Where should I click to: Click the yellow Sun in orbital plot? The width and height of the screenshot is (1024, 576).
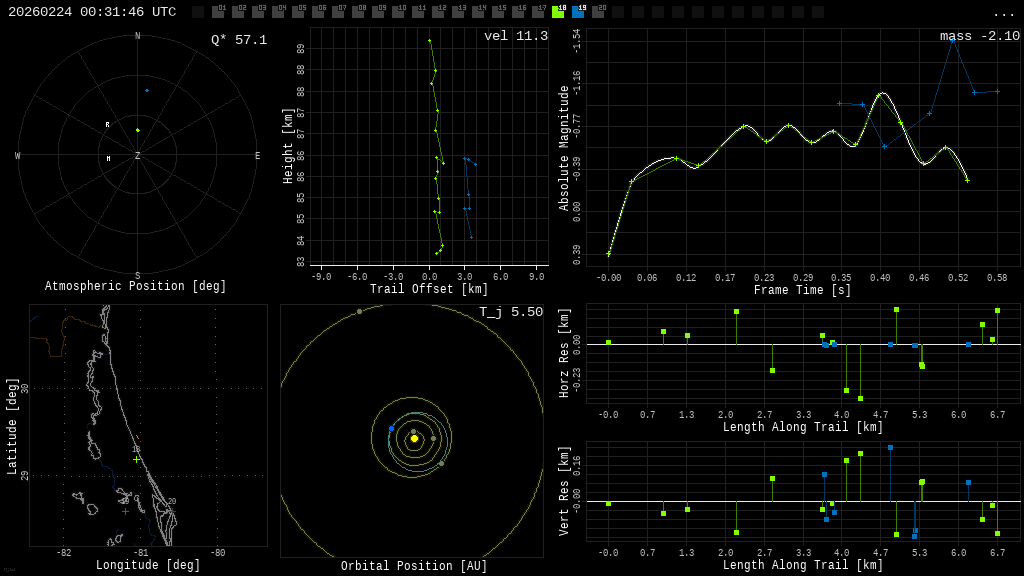414,438
